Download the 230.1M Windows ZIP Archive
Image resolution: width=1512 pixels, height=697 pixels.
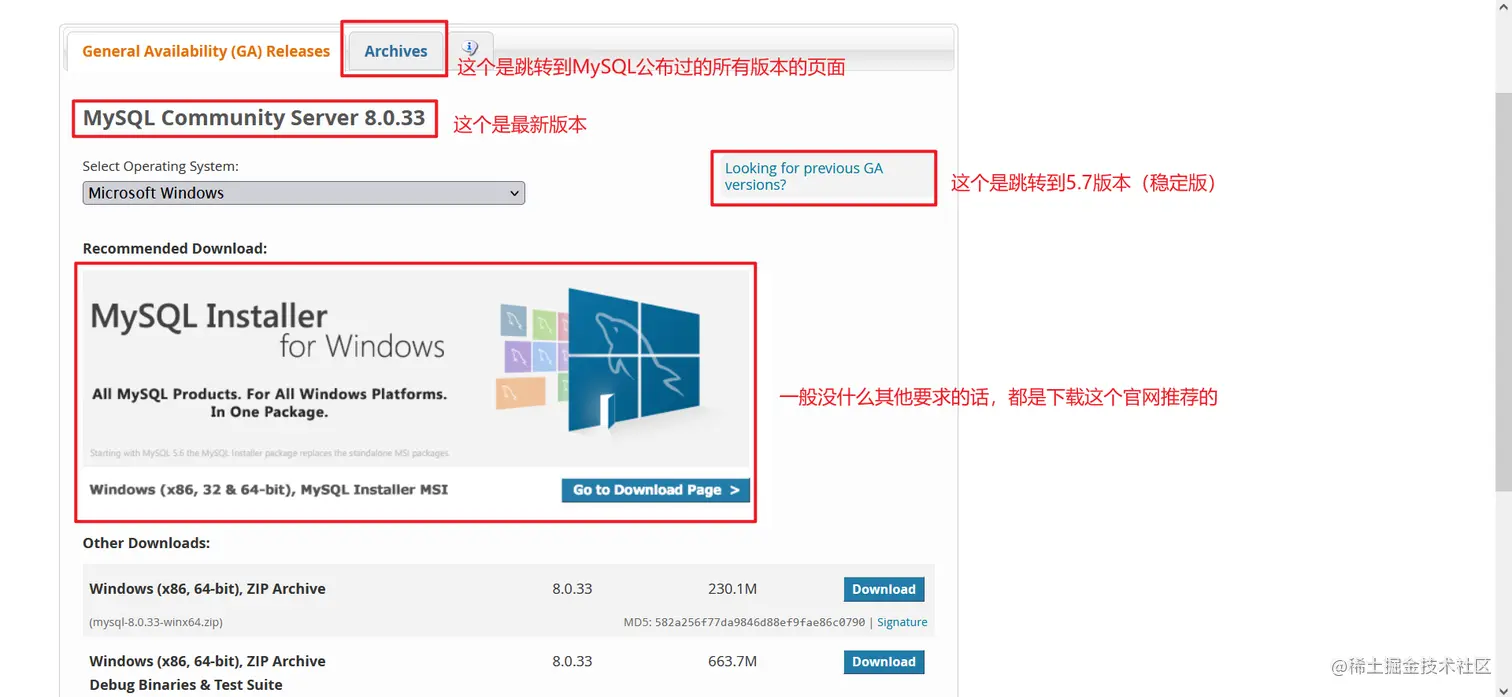click(x=884, y=589)
